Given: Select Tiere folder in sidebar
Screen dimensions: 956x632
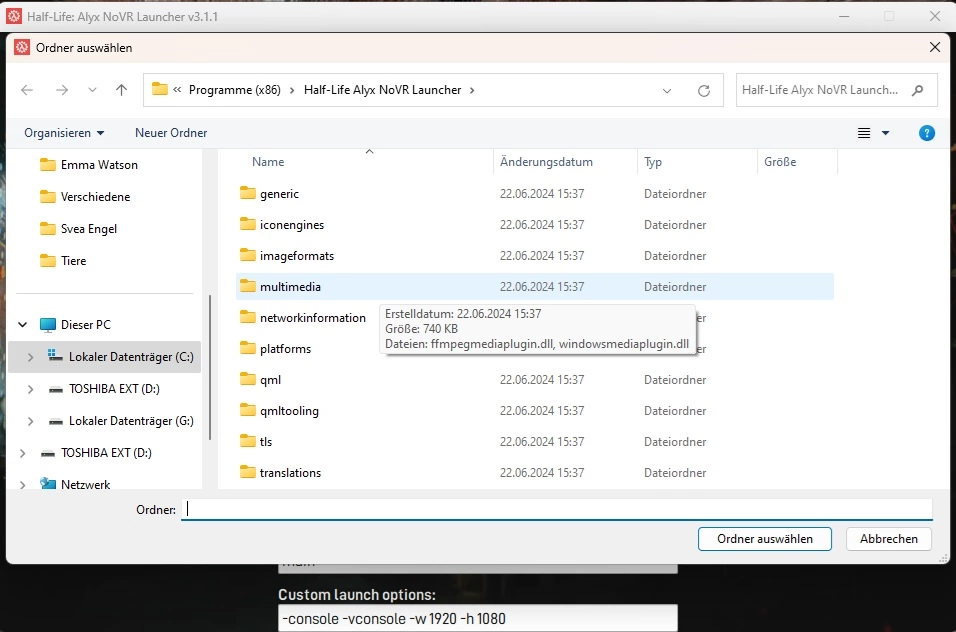Looking at the screenshot, I should point(73,261).
